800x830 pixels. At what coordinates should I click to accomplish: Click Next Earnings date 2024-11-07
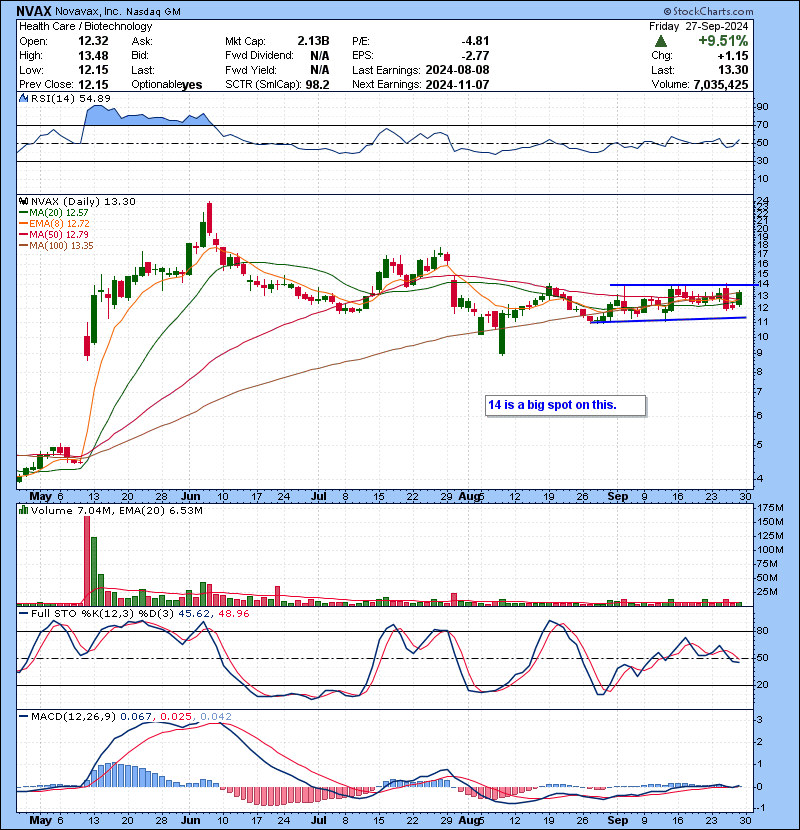[457, 84]
